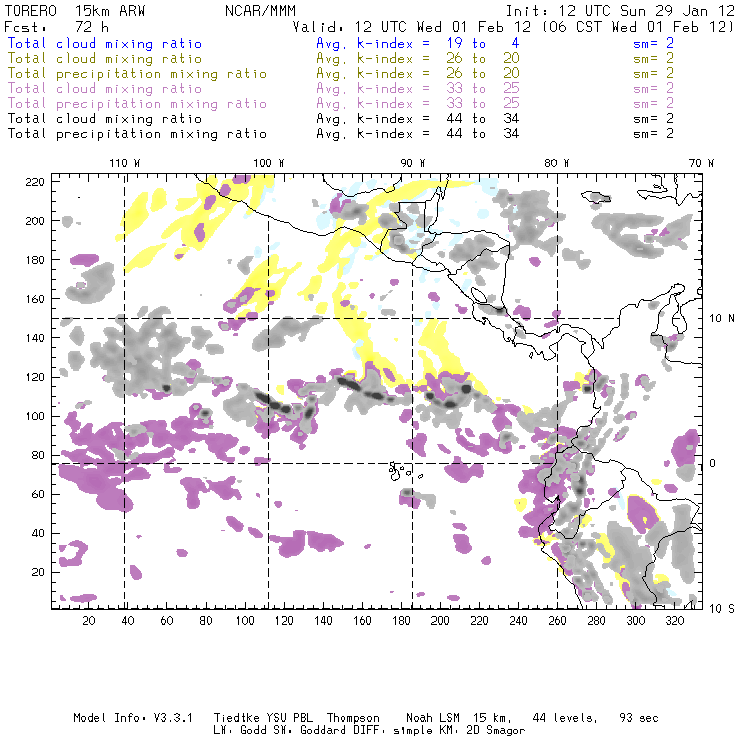Select the y-axis "100" grid label
Screen dimensions: 740x740
click(x=35, y=417)
